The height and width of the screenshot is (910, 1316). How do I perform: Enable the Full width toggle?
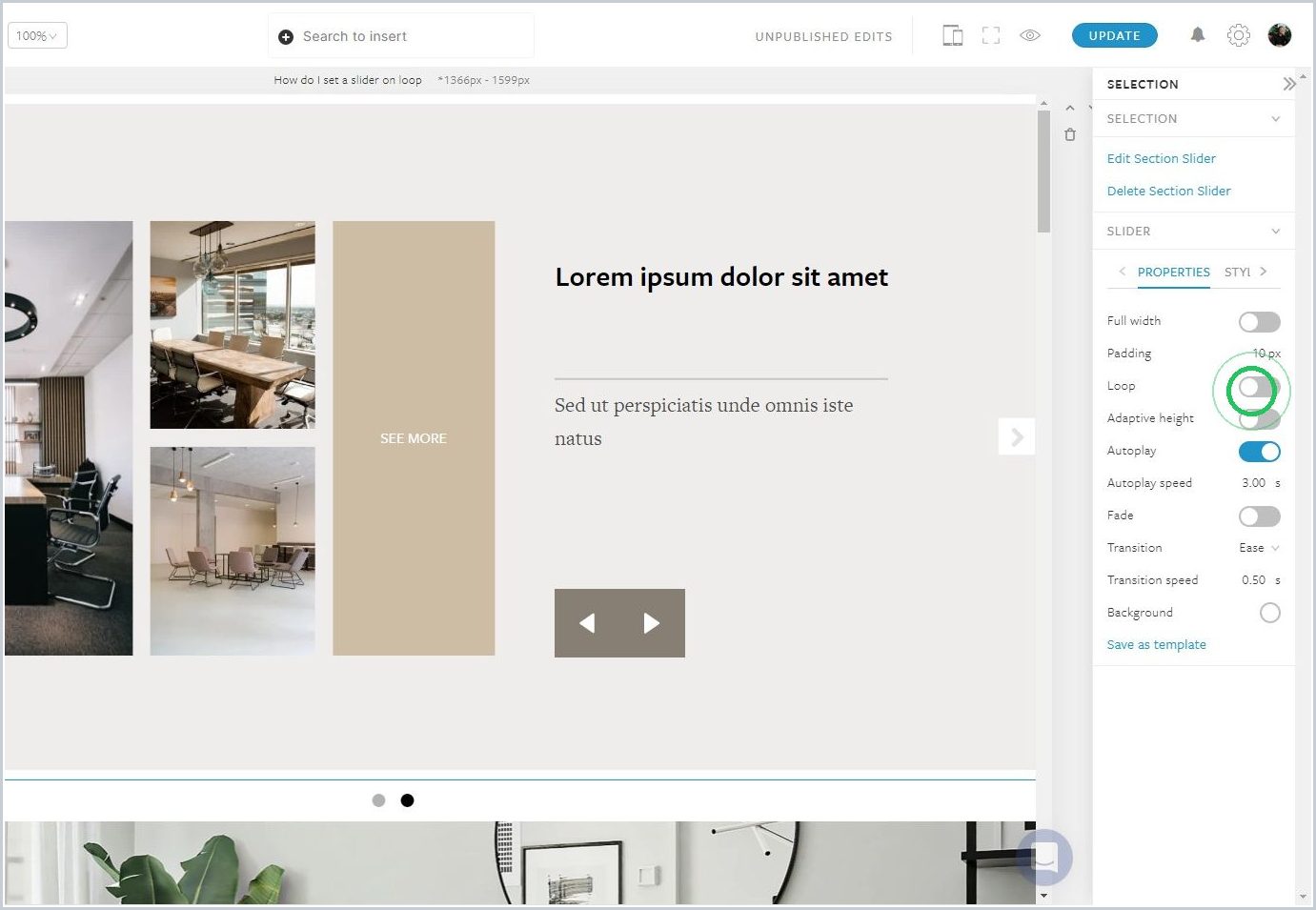(x=1260, y=322)
